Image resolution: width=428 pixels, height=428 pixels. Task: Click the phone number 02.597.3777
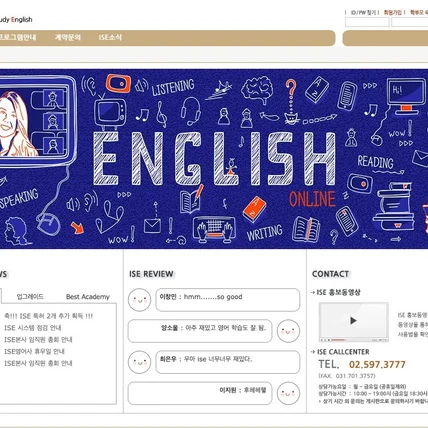tap(377, 365)
